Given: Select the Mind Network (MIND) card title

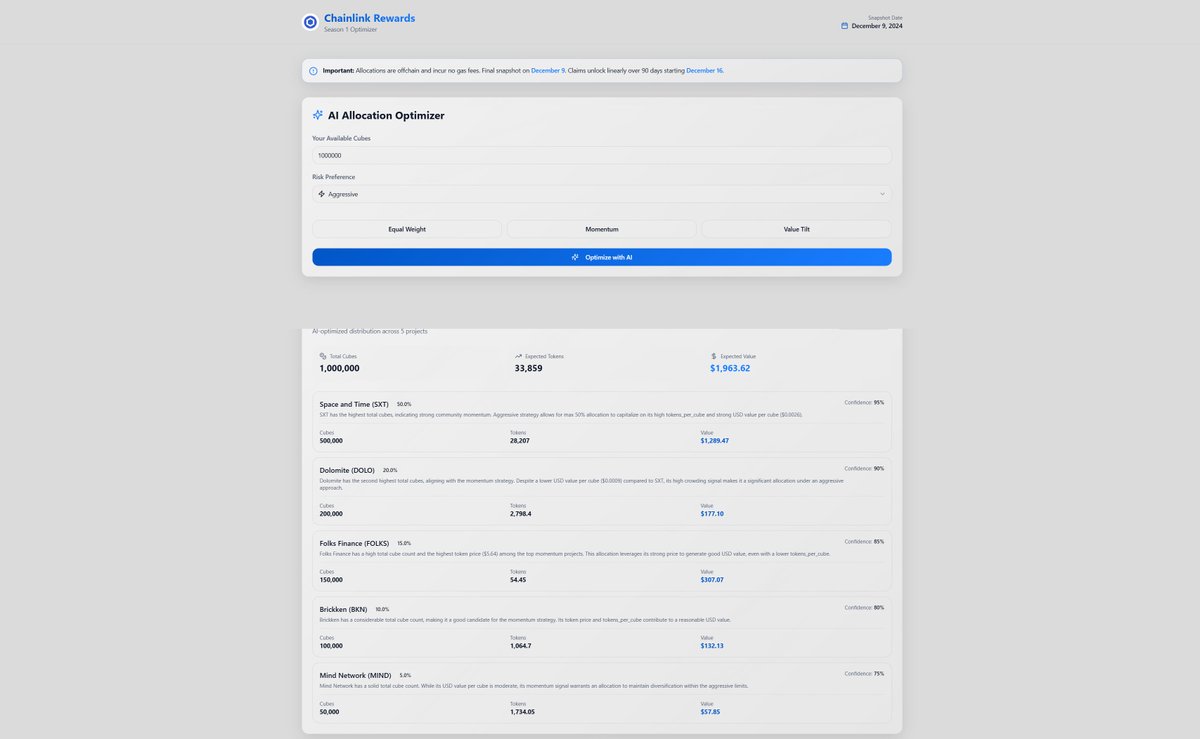Looking at the screenshot, I should (355, 675).
